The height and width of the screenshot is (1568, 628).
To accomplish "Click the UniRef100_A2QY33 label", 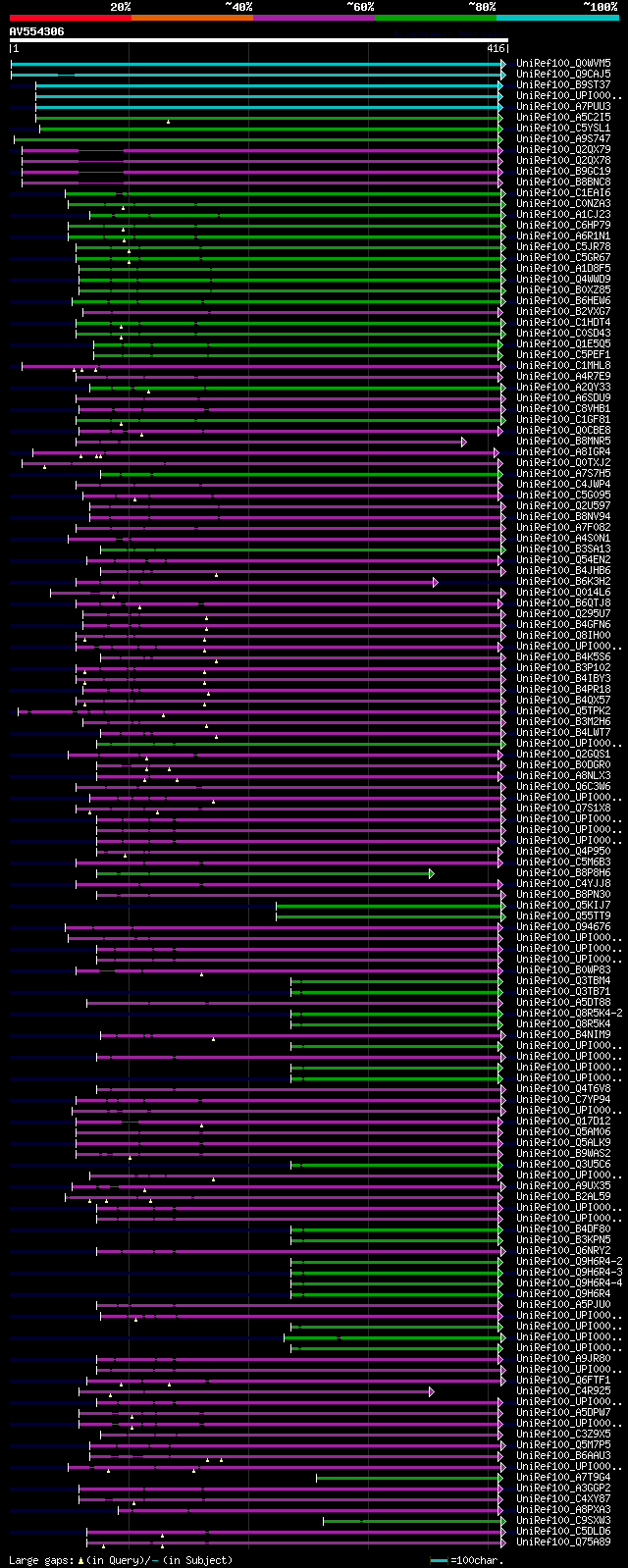I will point(563,387).
